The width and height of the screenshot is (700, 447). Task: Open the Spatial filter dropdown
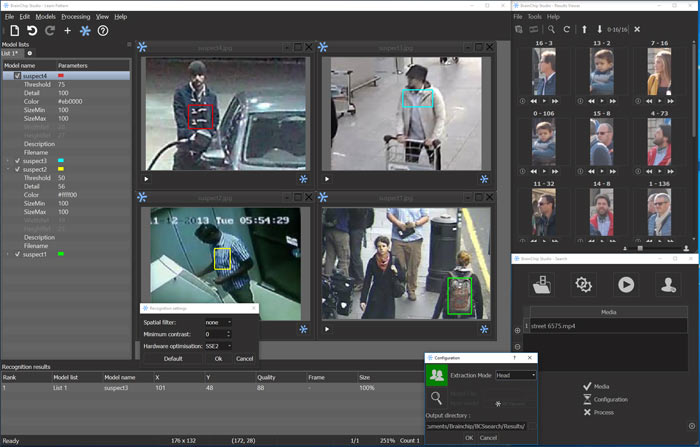pos(218,322)
